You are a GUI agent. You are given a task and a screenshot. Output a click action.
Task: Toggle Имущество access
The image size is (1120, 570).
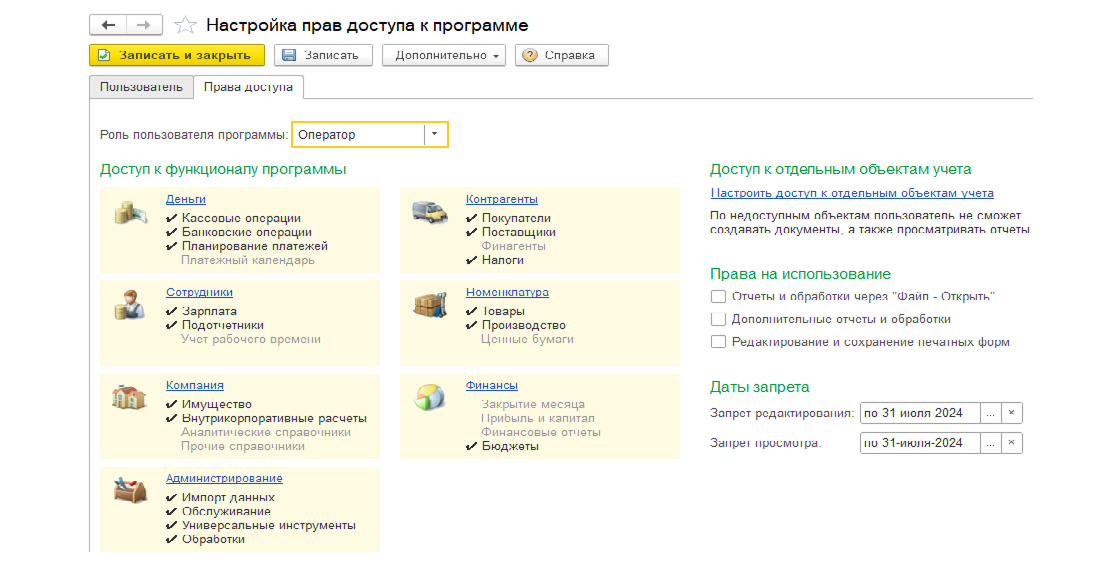(209, 404)
